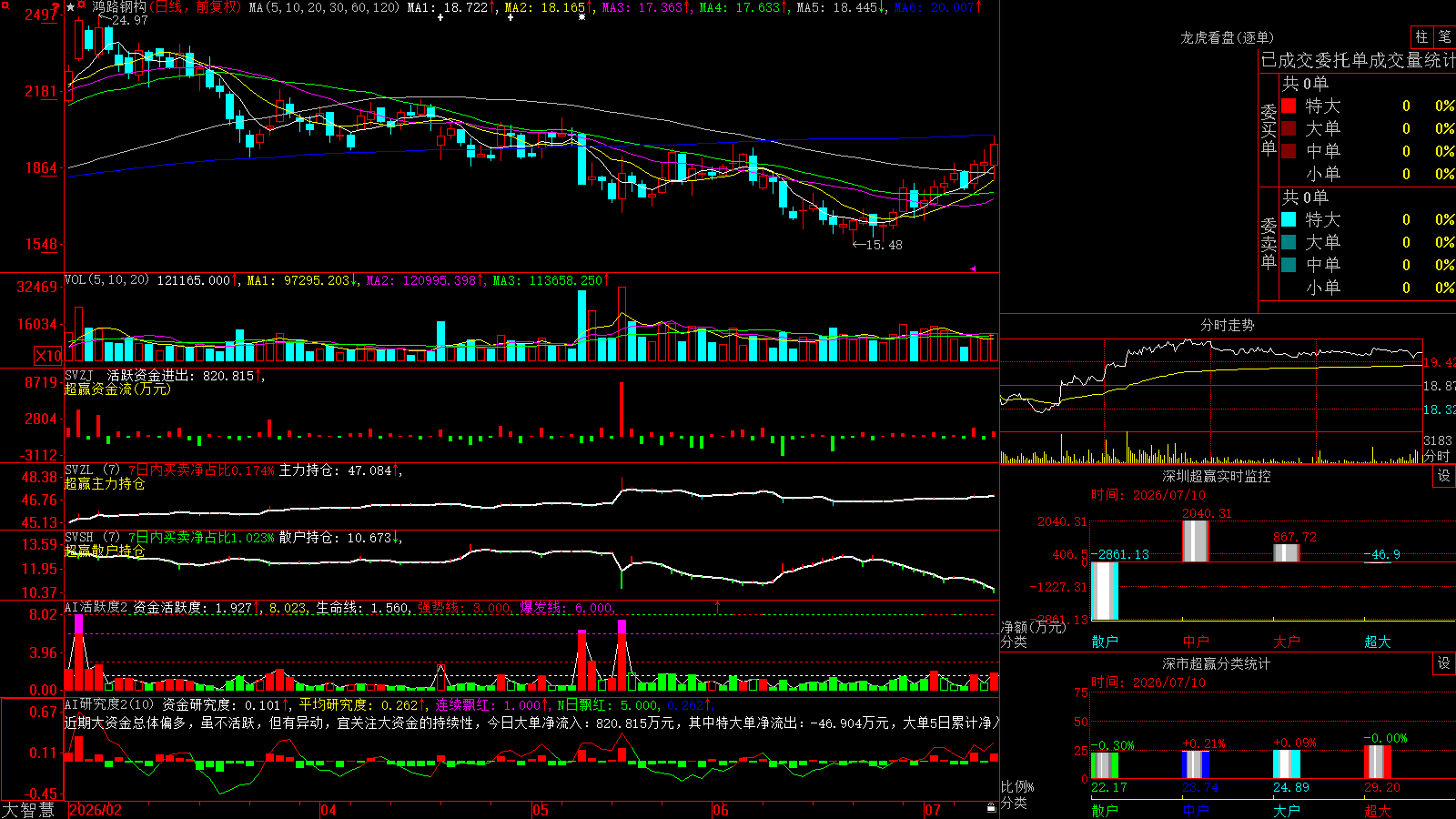Click the dark red 大单 buy-order swatch
Image resolution: width=1456 pixels, height=819 pixels.
point(1289,128)
